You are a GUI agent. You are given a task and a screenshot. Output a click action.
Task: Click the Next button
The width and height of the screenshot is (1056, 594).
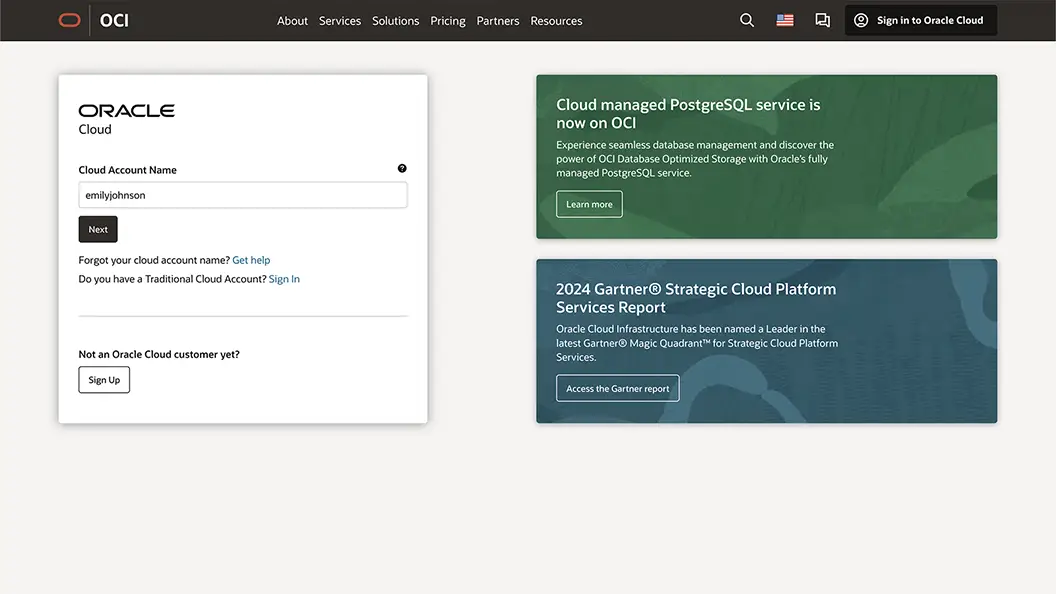(x=98, y=229)
